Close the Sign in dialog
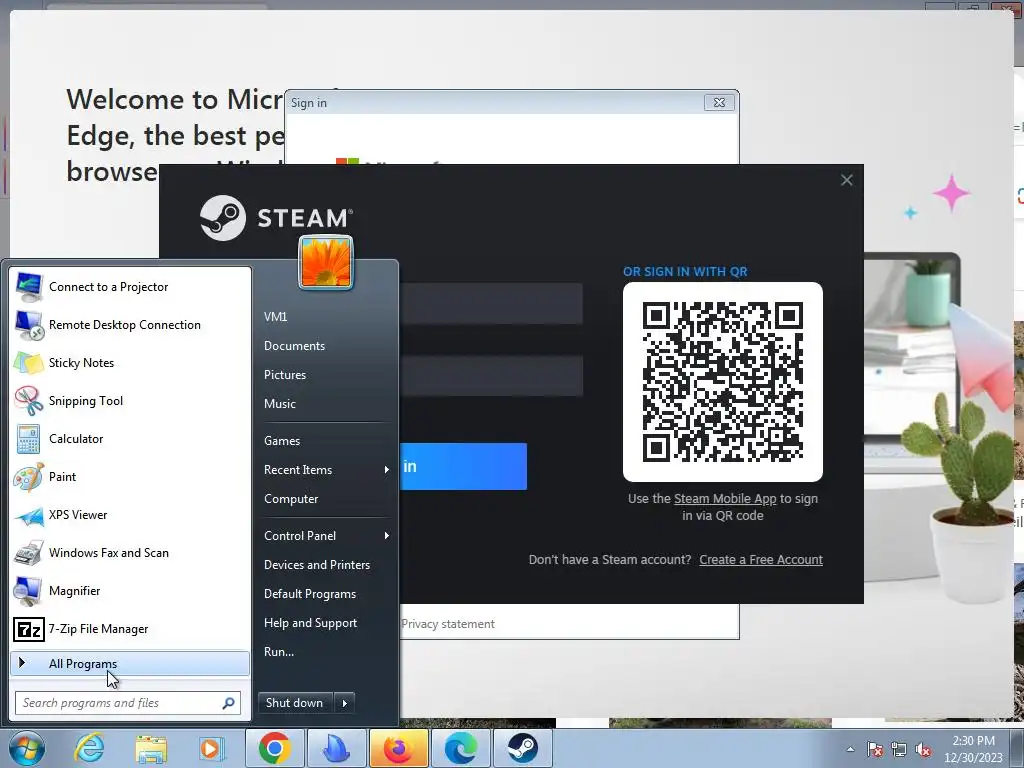Image resolution: width=1024 pixels, height=768 pixels. click(719, 103)
